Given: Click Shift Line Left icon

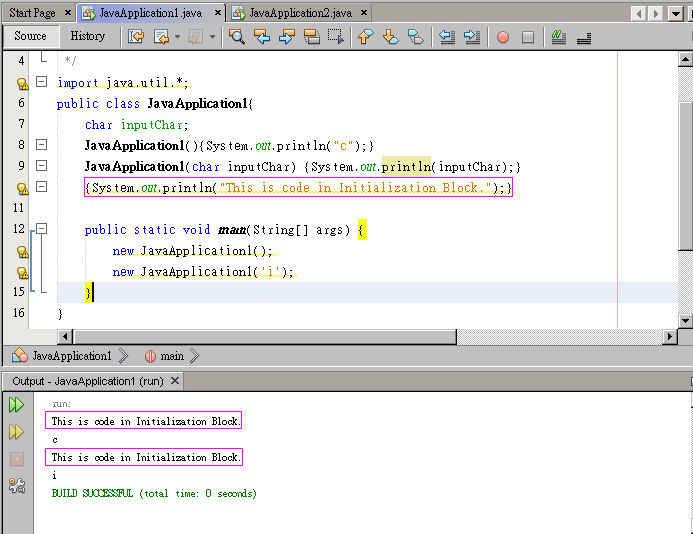Looking at the screenshot, I should 447,36.
